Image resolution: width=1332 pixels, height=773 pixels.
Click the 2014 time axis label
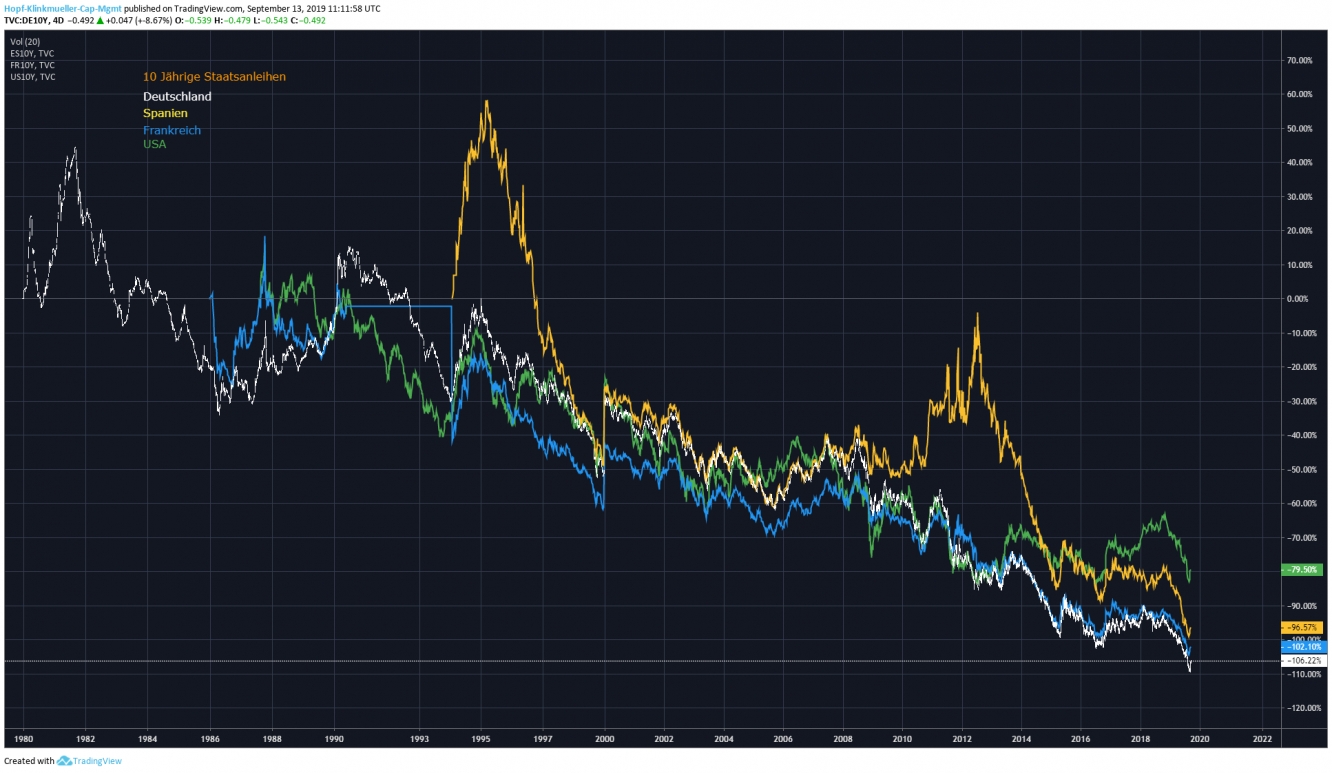pos(1021,739)
